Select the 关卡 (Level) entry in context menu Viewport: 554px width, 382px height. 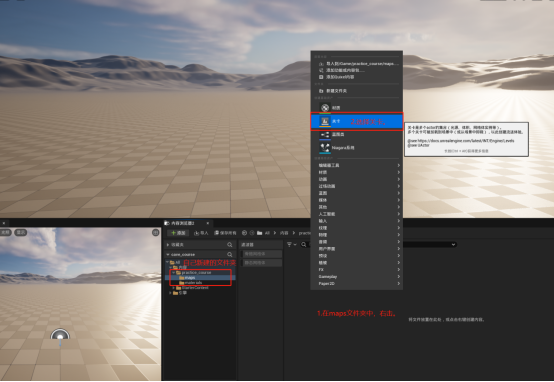pyautogui.click(x=356, y=121)
